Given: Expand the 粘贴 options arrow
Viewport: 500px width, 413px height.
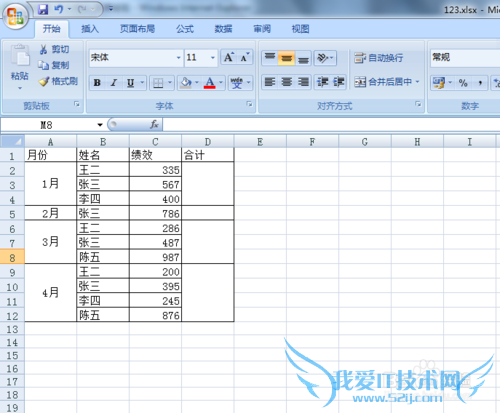Looking at the screenshot, I should tap(20, 88).
